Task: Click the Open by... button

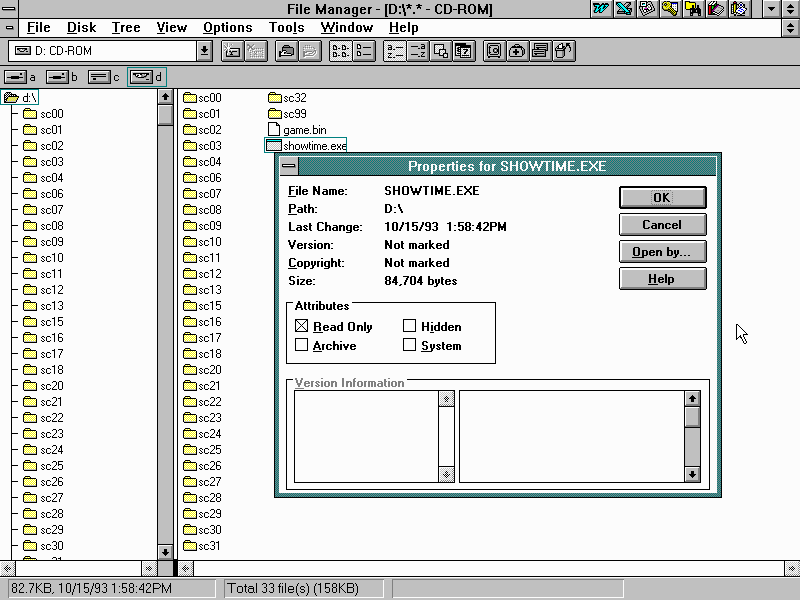Action: click(x=662, y=252)
